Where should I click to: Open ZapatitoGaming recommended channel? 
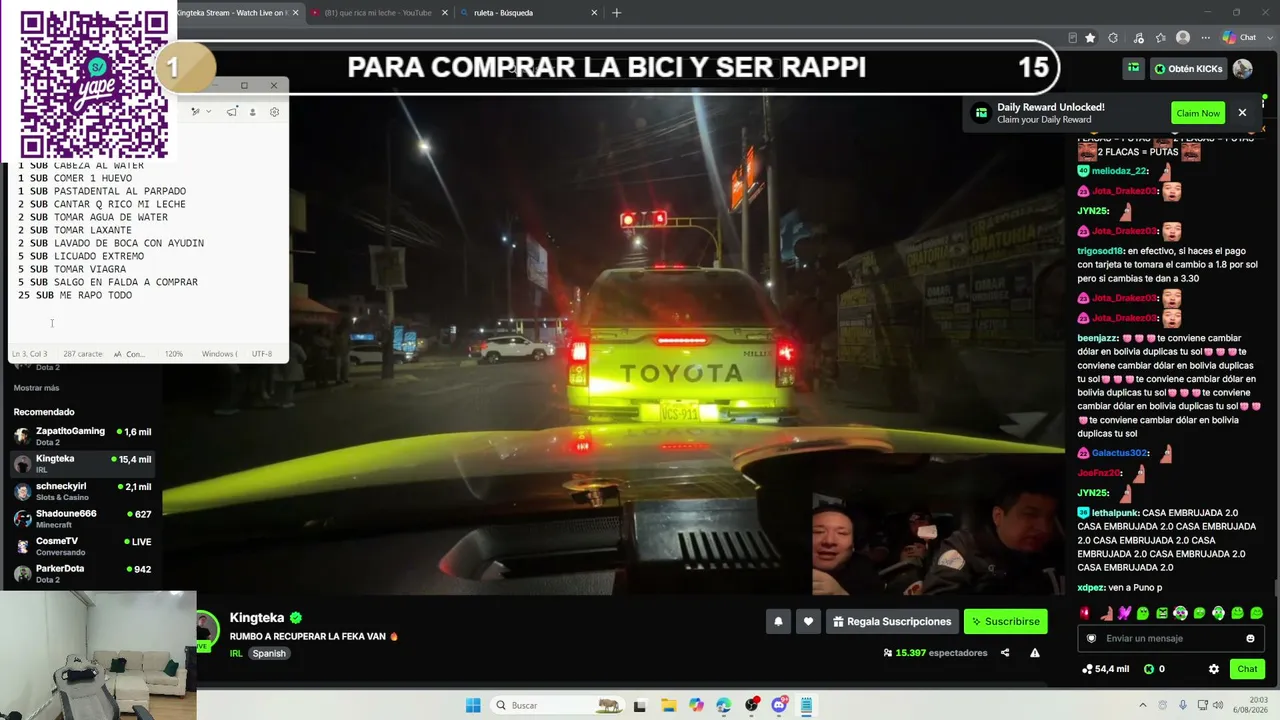pyautogui.click(x=83, y=436)
